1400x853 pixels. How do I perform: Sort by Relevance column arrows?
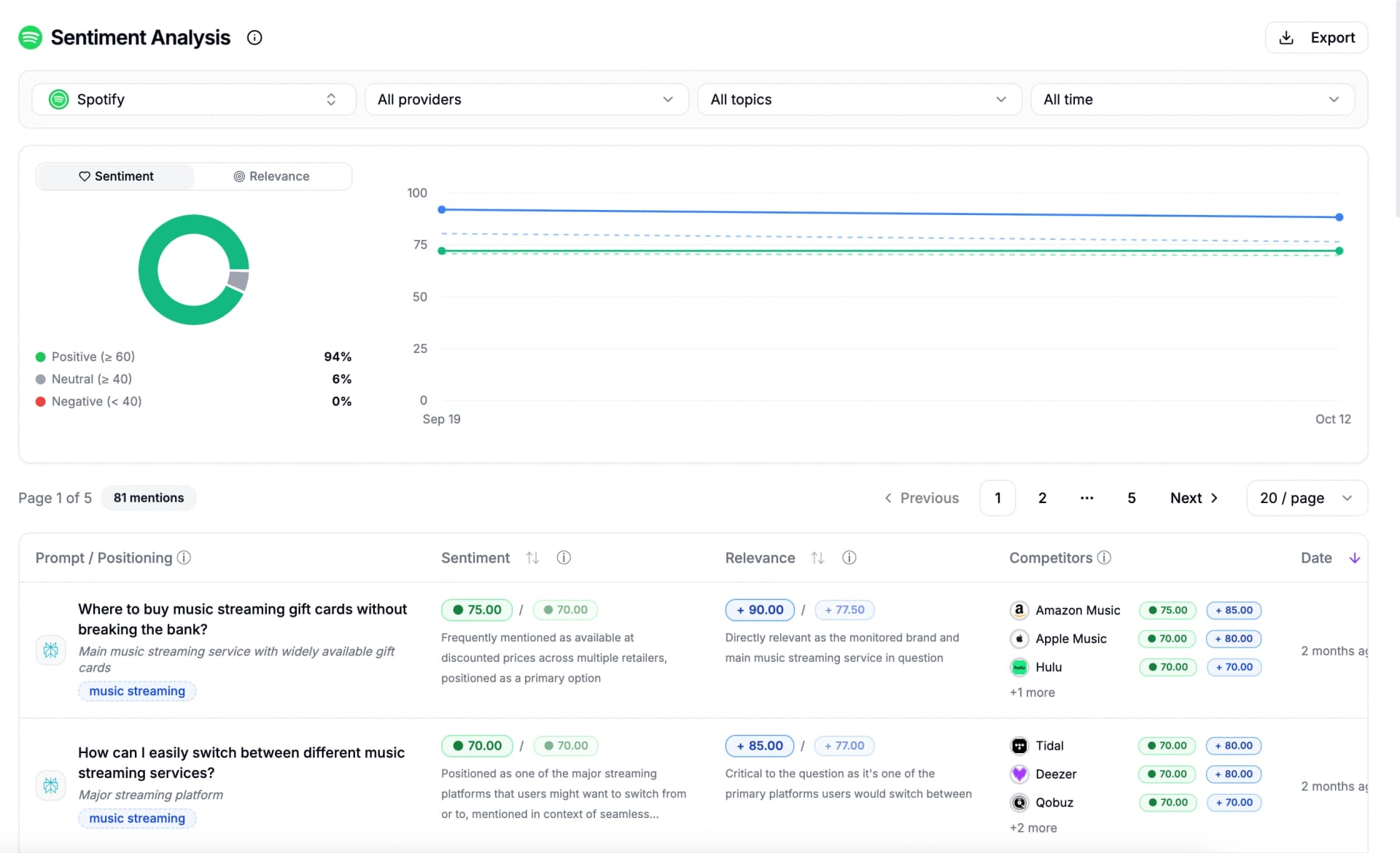point(817,558)
